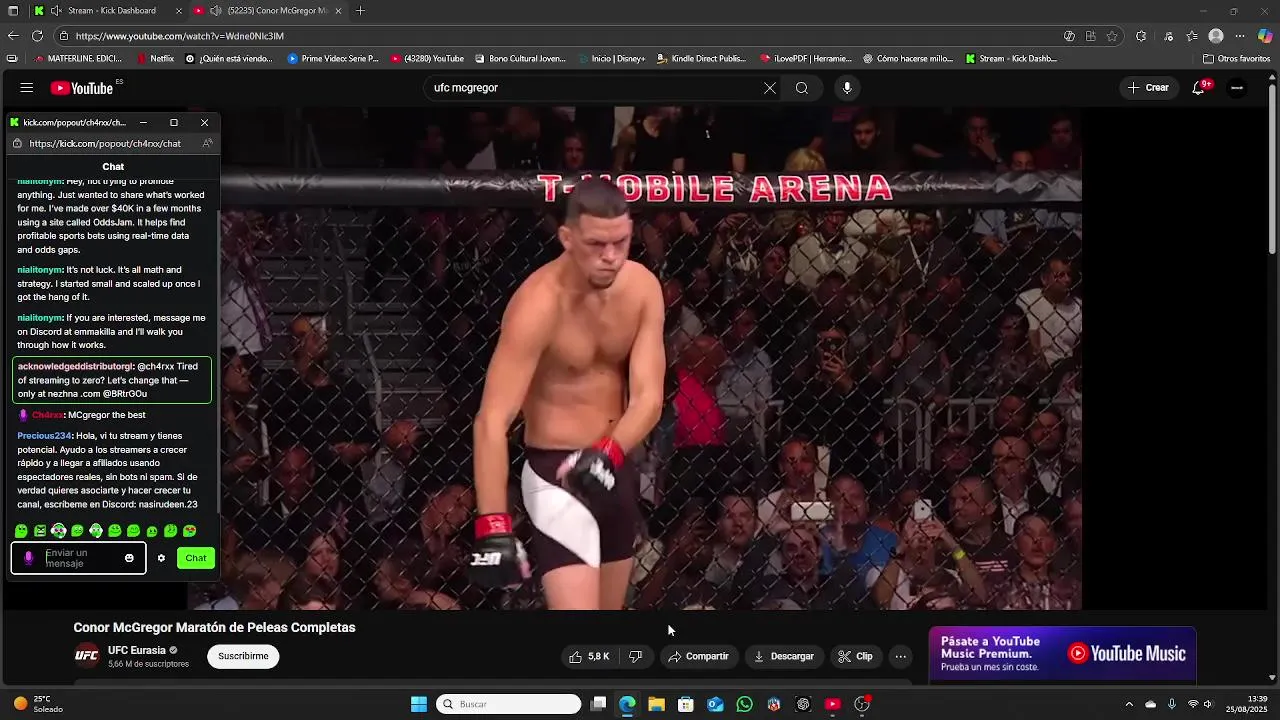1280x720 pixels.
Task: Click the Crear button
Action: pyautogui.click(x=1148, y=88)
